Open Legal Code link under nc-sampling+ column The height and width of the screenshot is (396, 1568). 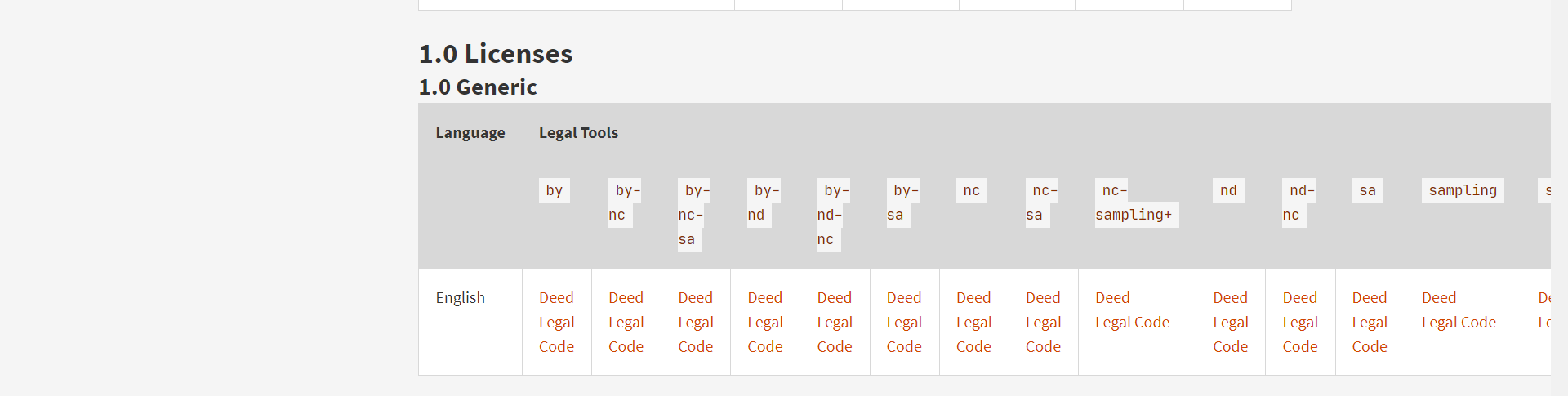pos(1132,323)
